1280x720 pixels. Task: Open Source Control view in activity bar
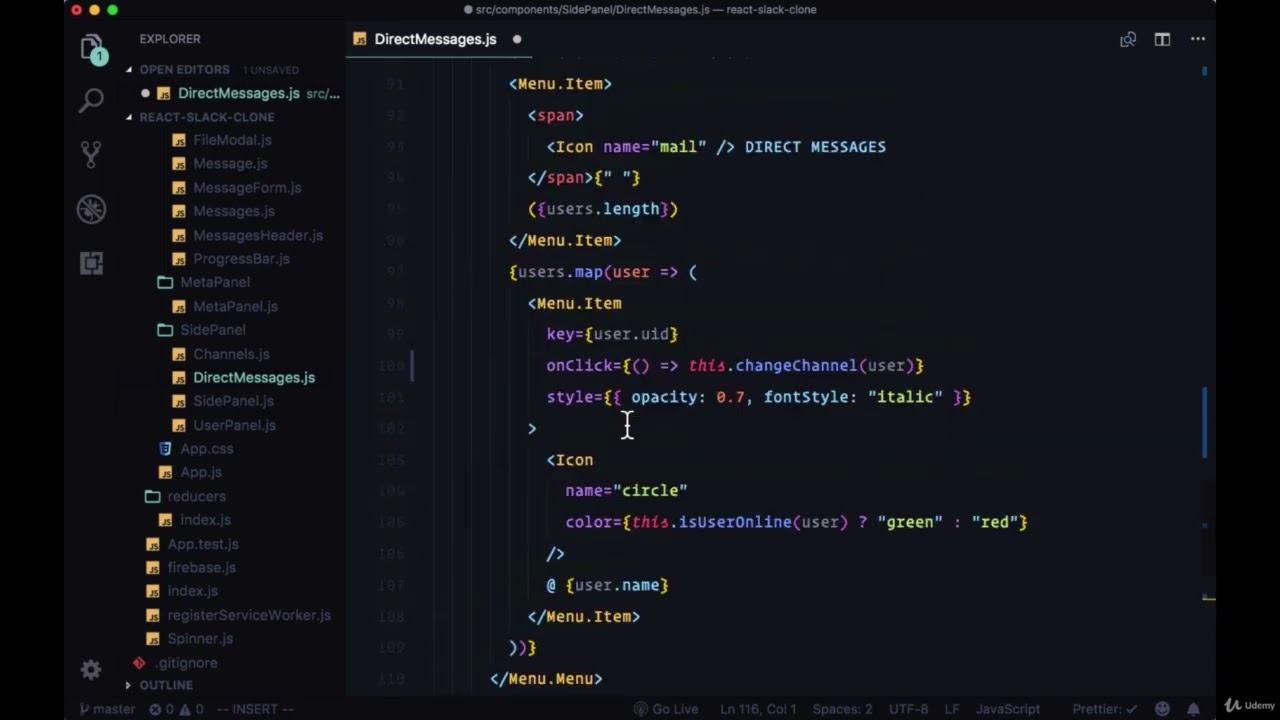(x=91, y=153)
